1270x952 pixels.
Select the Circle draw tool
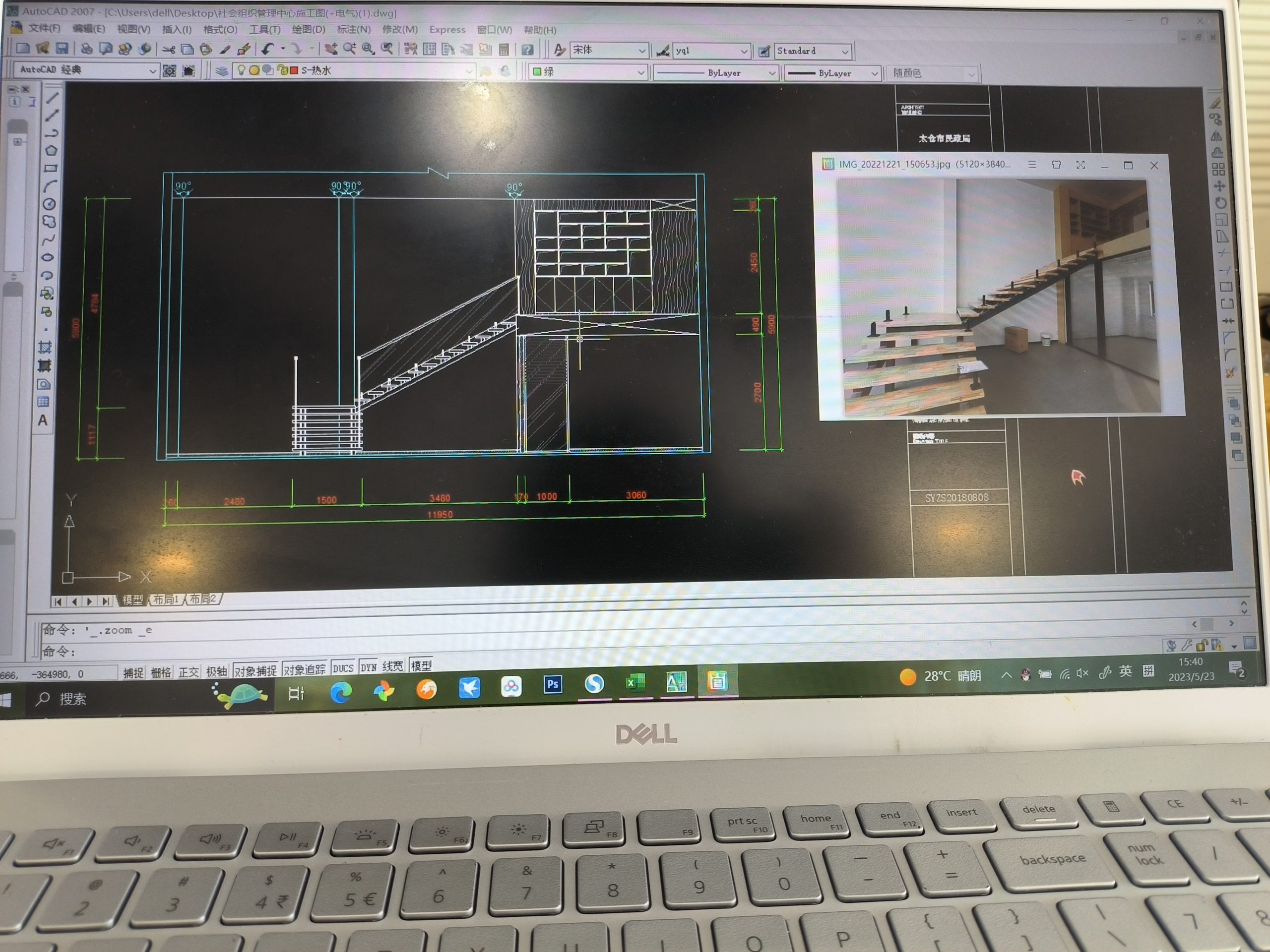[x=50, y=204]
